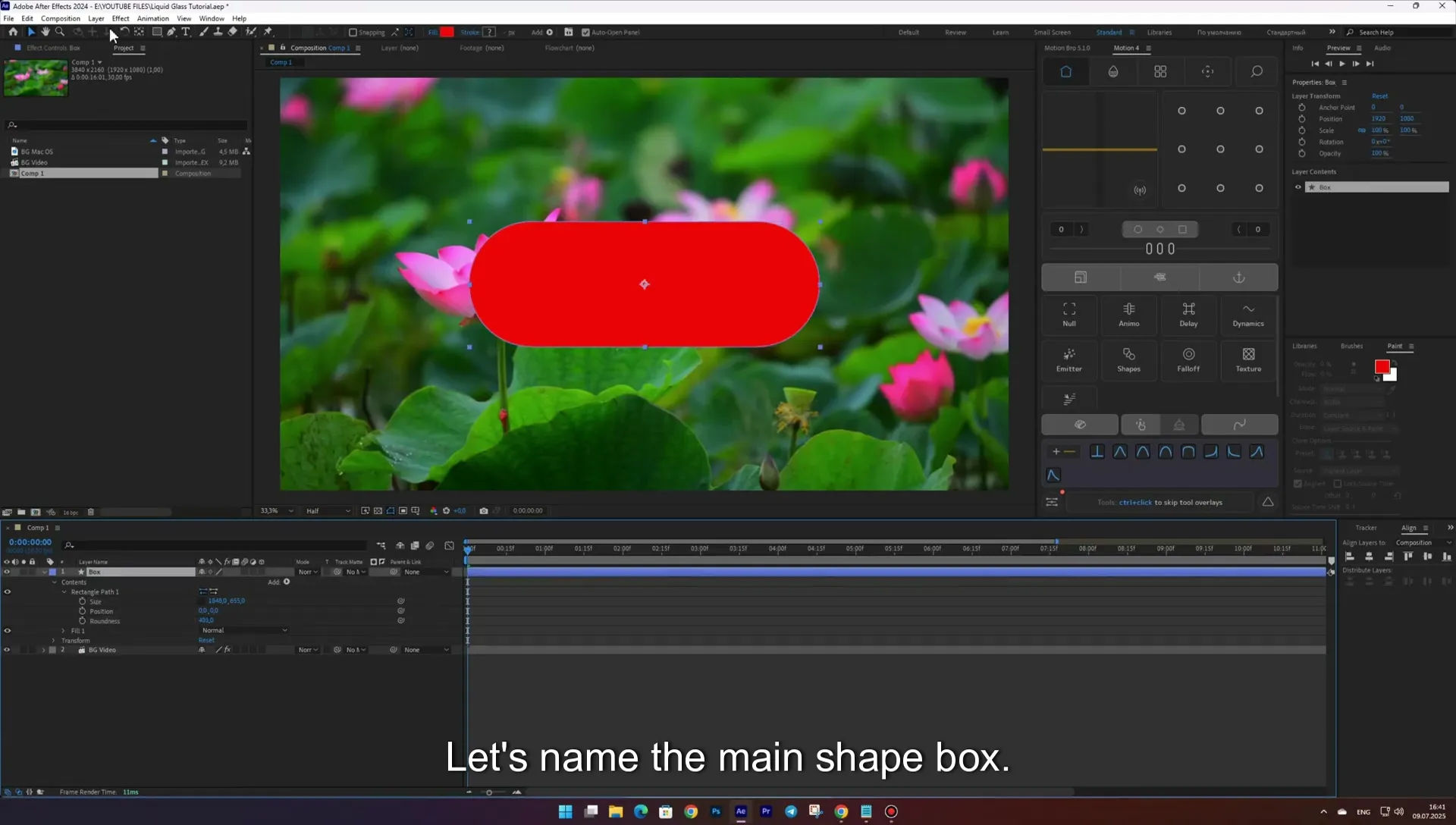This screenshot has width=1456, height=825.
Task: Select the Hand tool in toolbar
Action: click(45, 32)
